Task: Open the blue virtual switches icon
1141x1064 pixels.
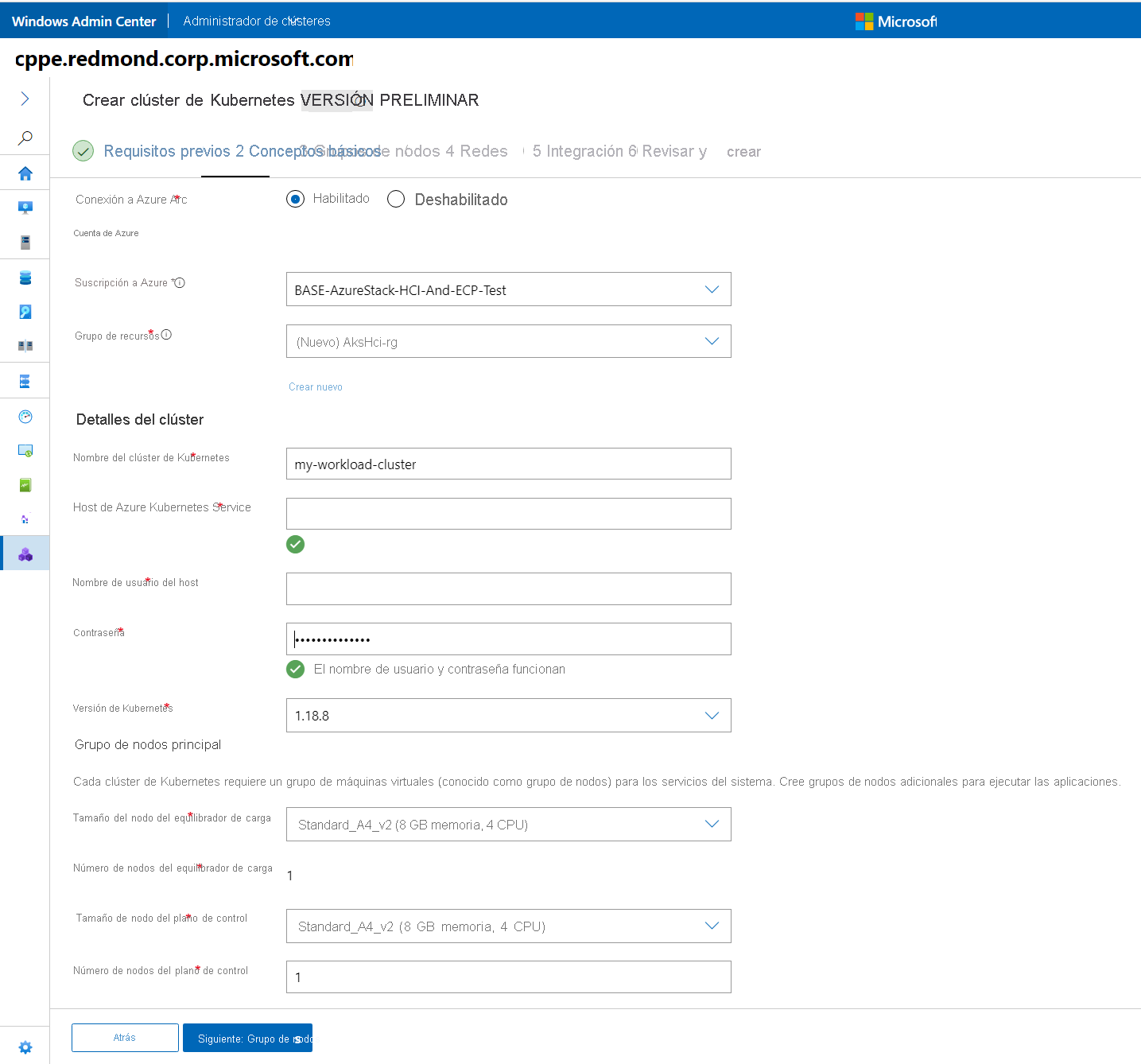Action: [x=25, y=382]
